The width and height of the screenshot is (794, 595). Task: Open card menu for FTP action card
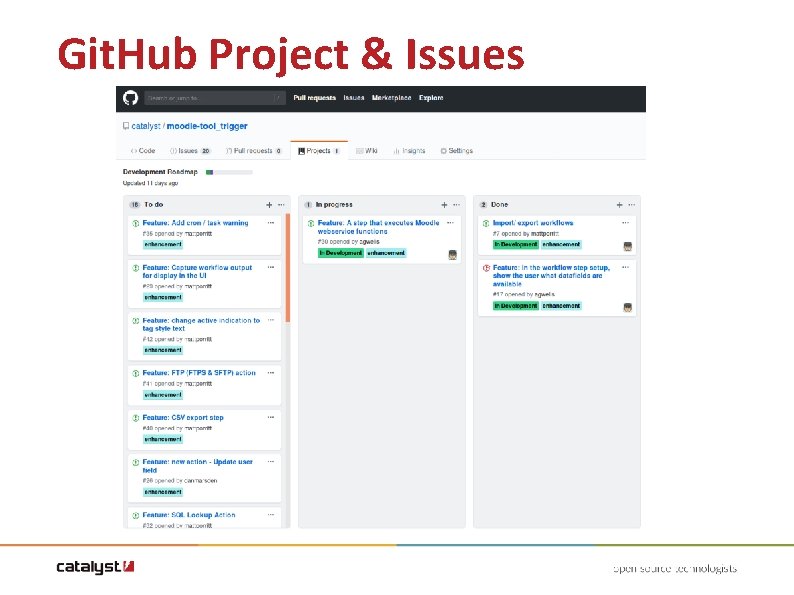click(271, 373)
